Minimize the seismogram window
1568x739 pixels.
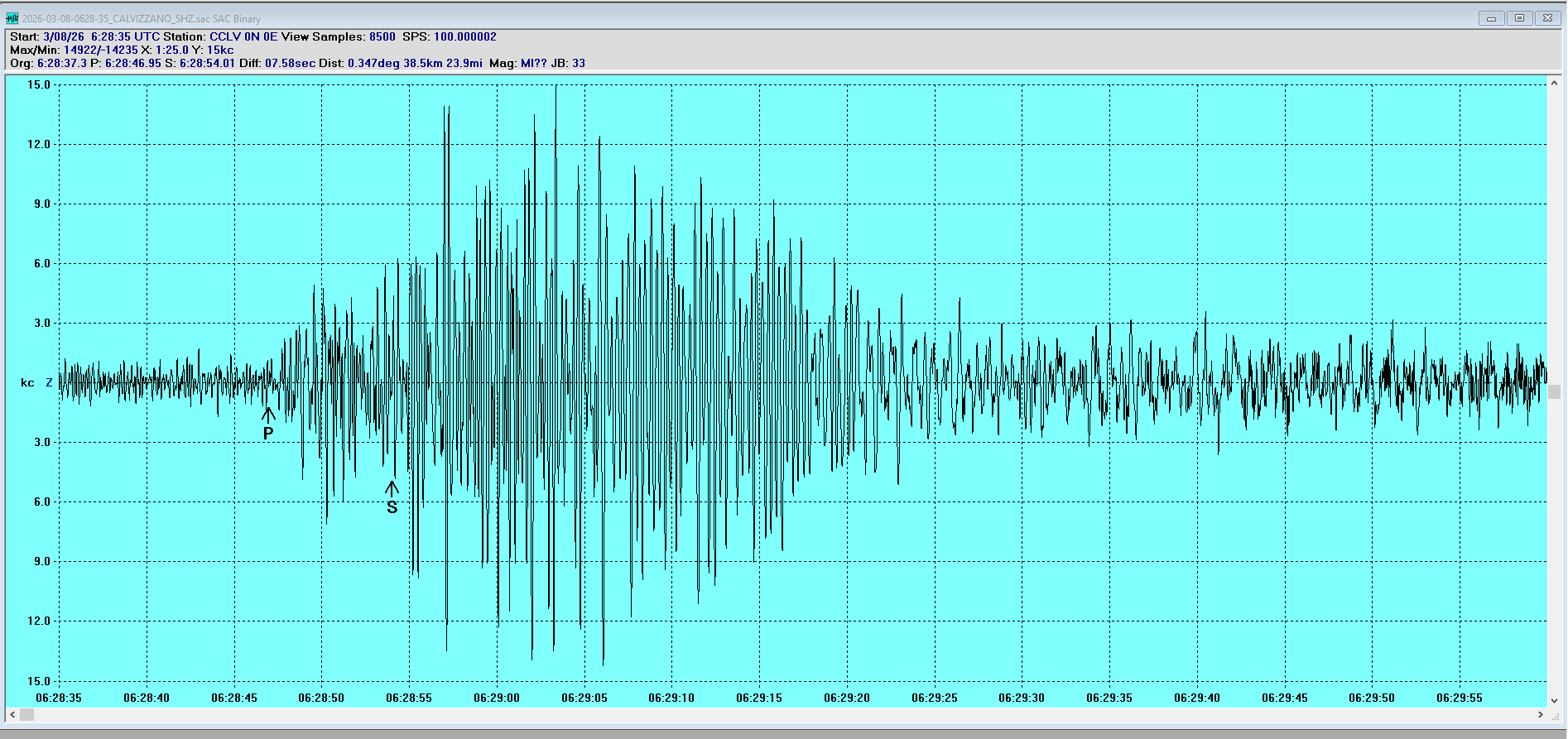[1491, 18]
